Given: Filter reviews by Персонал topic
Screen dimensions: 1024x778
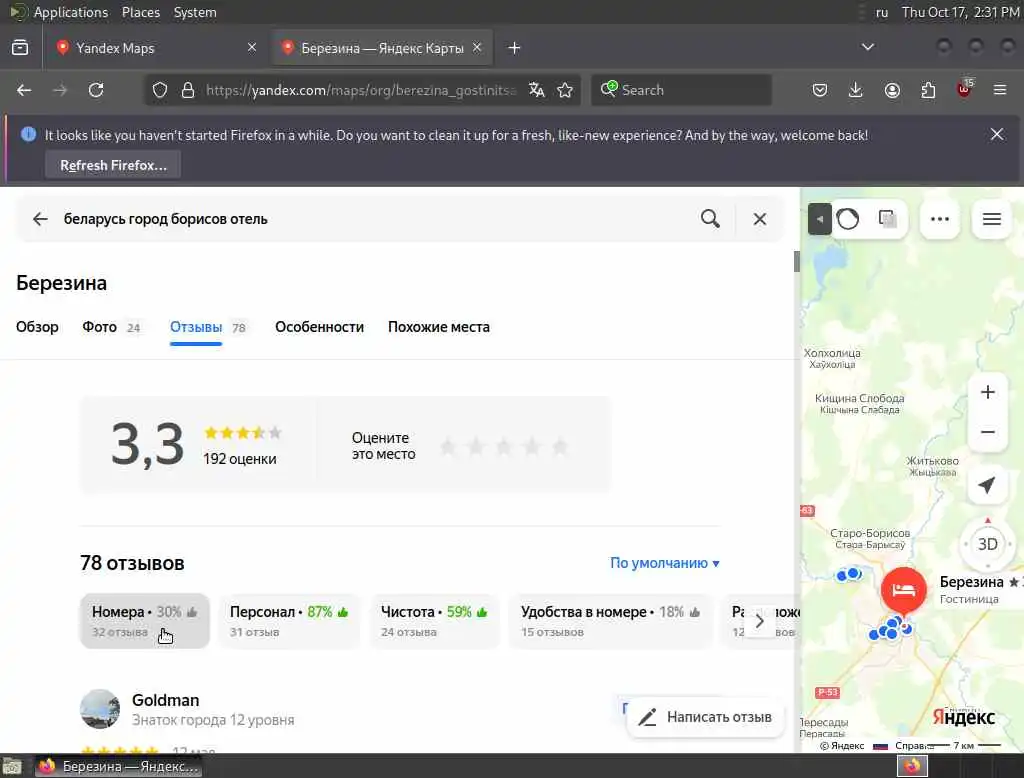Looking at the screenshot, I should coord(289,621).
